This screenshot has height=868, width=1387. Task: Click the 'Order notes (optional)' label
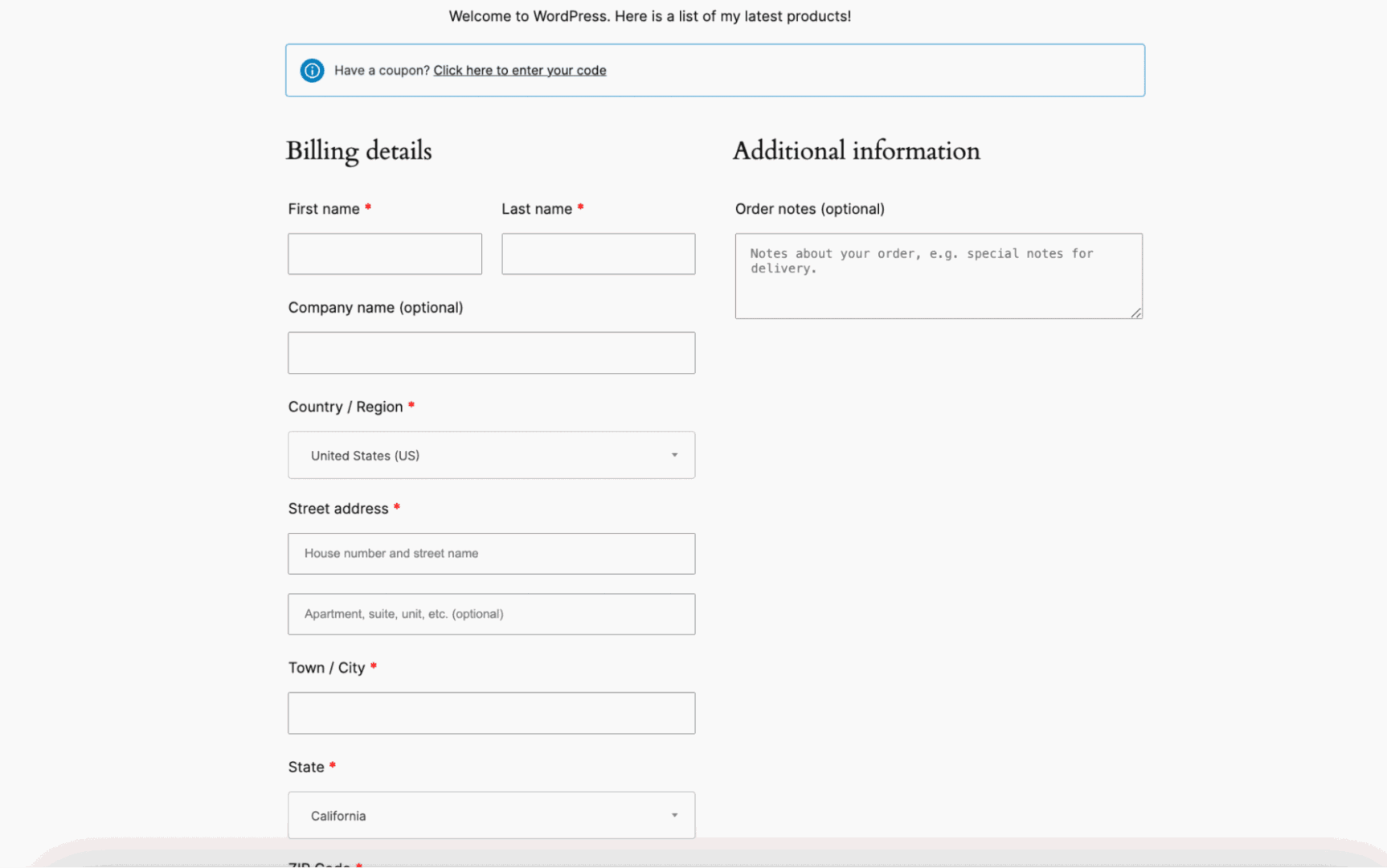[810, 209]
